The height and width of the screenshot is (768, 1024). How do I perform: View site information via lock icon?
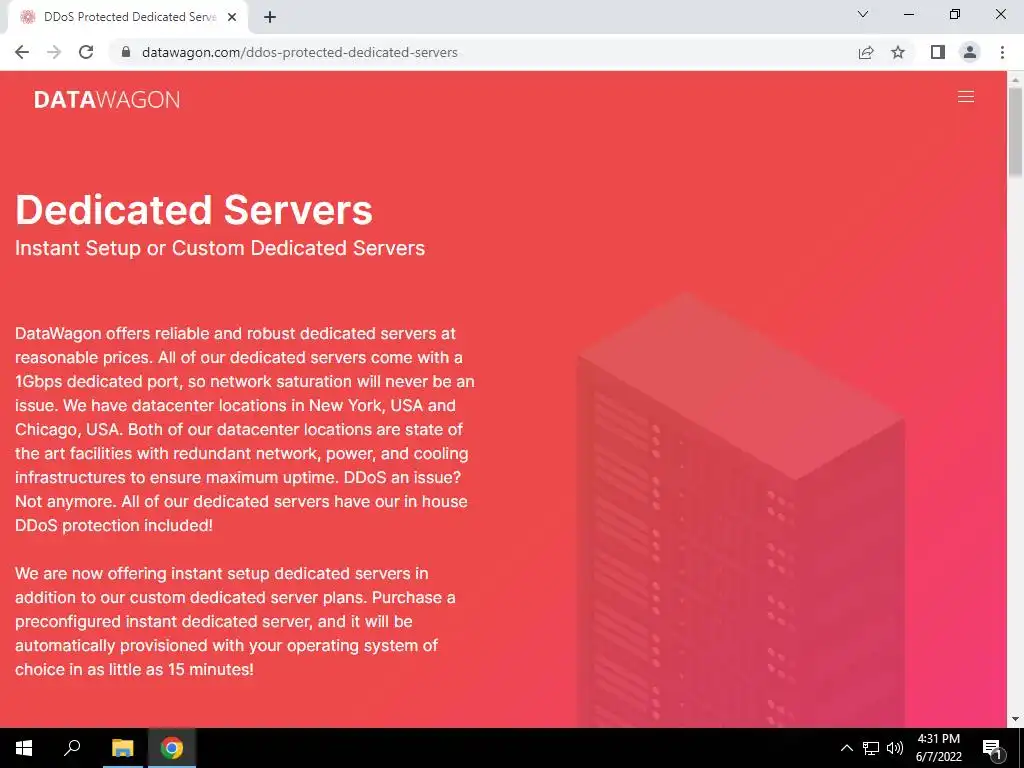[x=126, y=52]
